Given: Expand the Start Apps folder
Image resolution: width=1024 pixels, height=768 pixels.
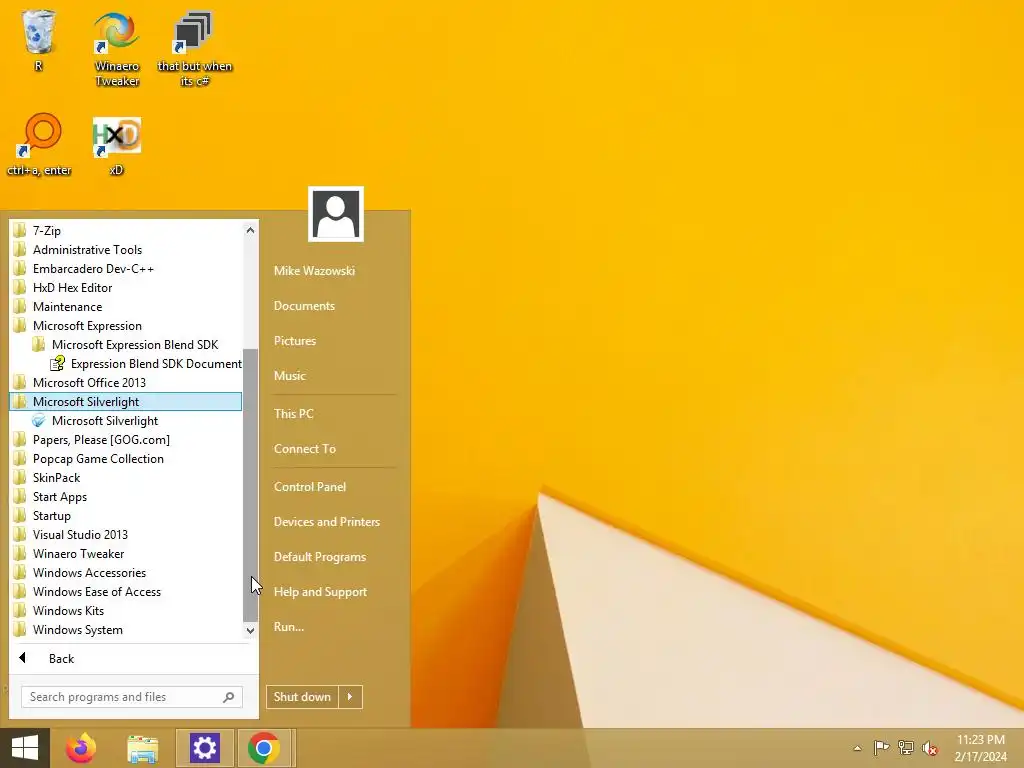Looking at the screenshot, I should coord(125,496).
